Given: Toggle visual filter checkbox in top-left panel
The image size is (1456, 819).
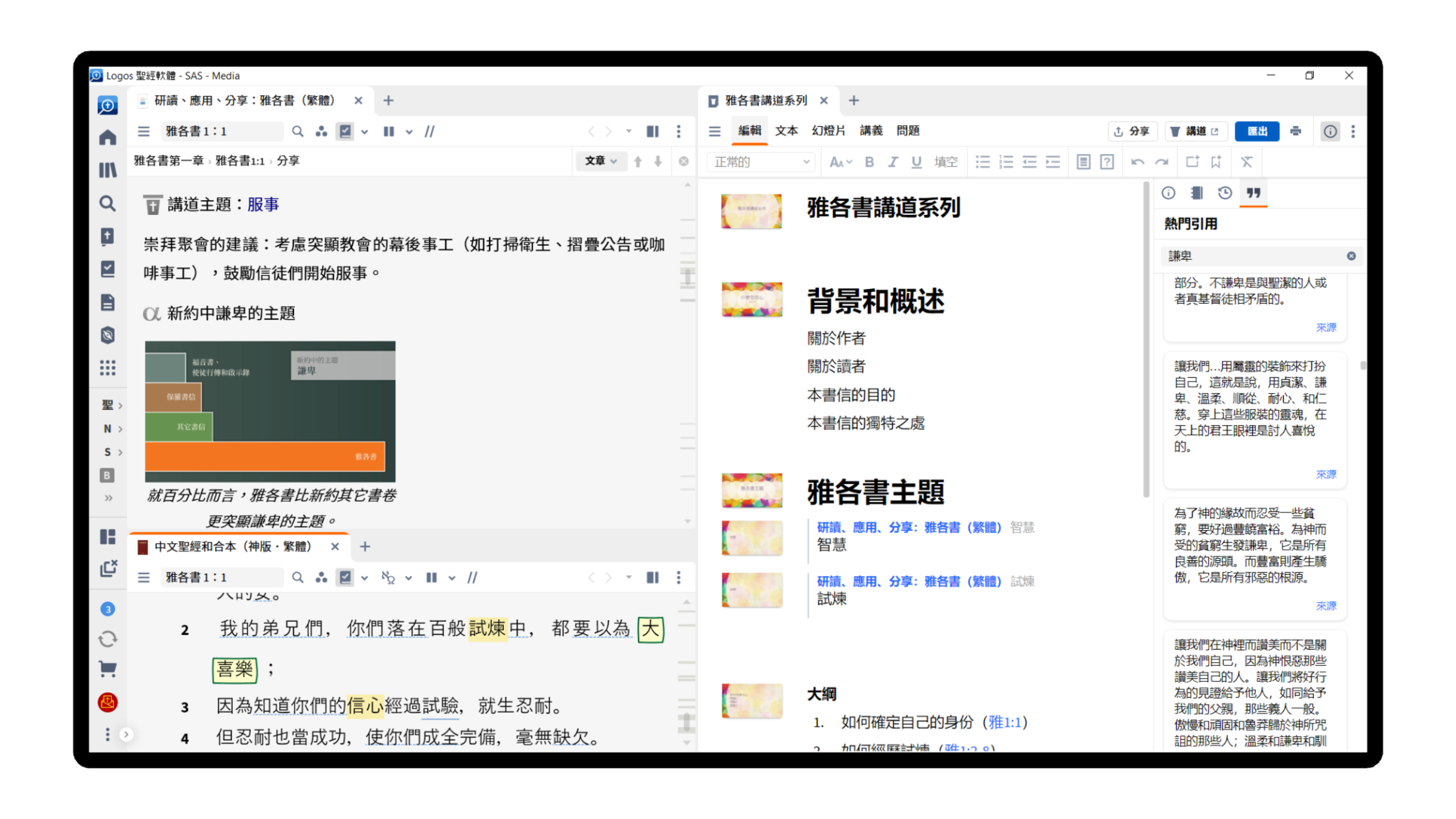Looking at the screenshot, I should point(345,131).
